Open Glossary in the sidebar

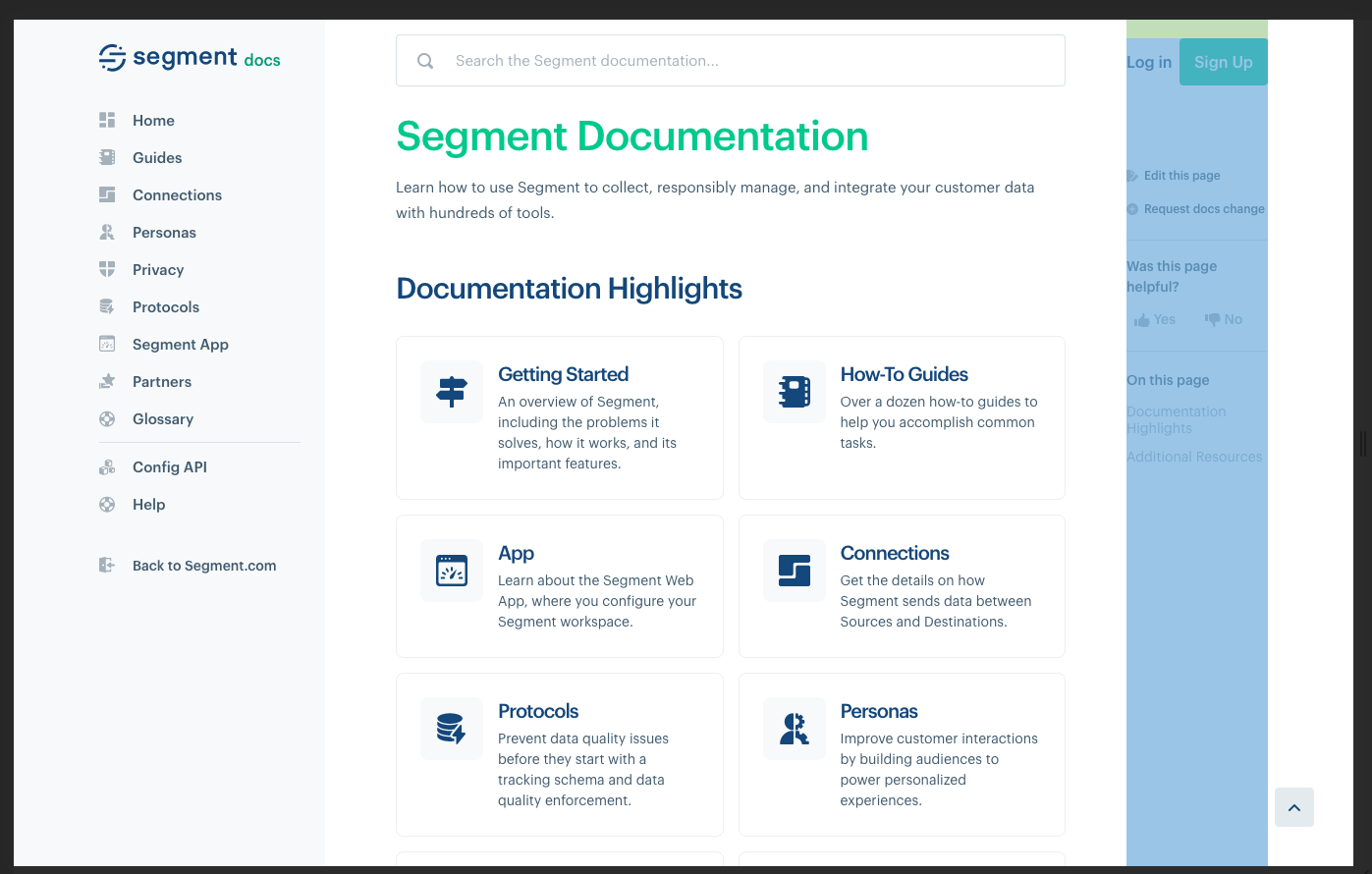(x=163, y=418)
